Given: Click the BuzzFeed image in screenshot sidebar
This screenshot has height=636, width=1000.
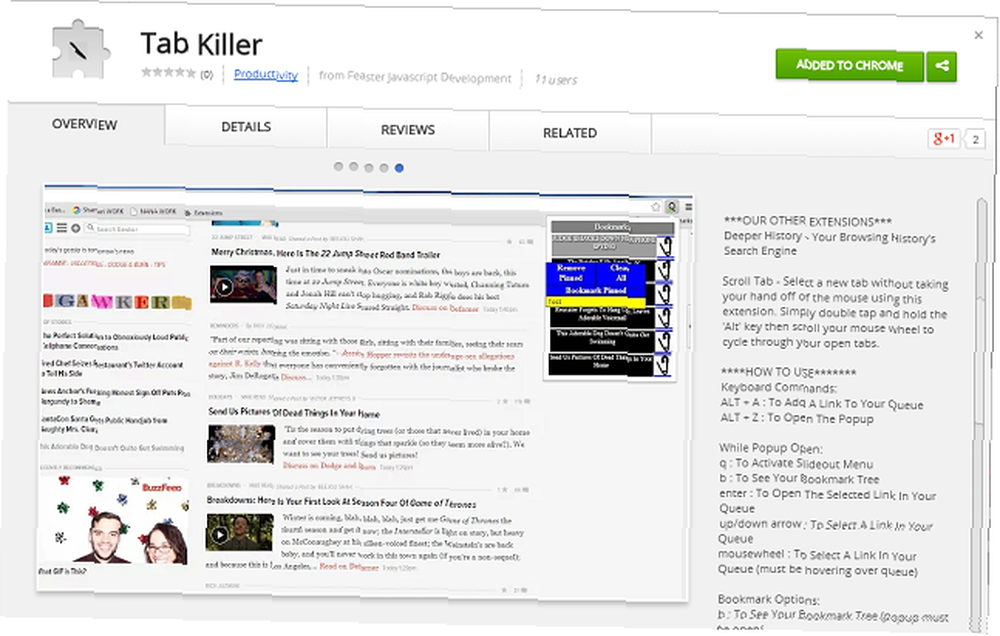Looking at the screenshot, I should coord(113,520).
